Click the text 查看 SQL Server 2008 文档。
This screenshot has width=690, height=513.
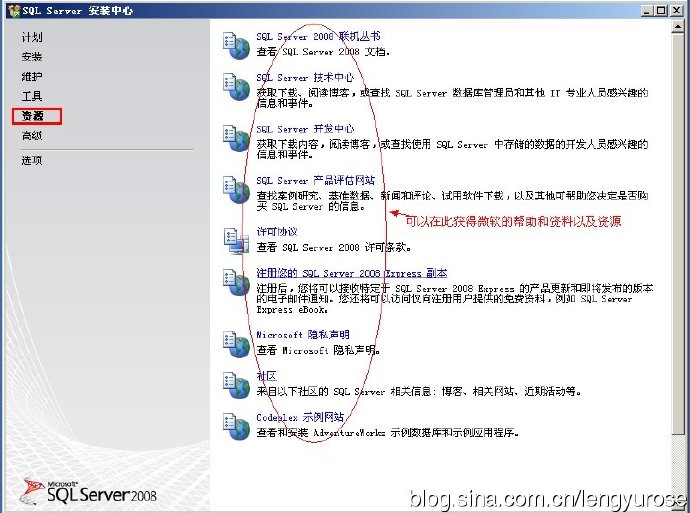click(323, 52)
